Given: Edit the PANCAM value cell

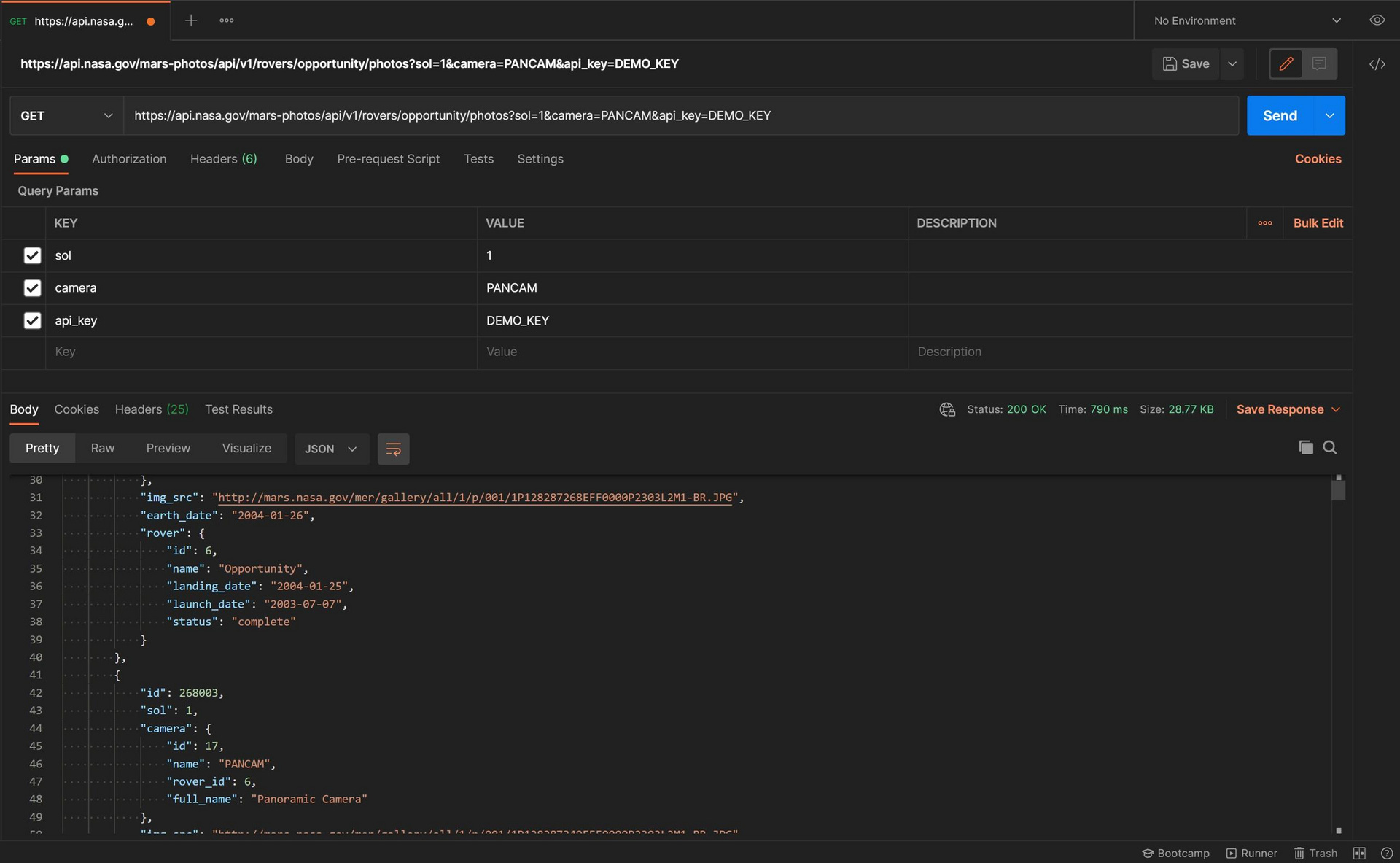Looking at the screenshot, I should [x=693, y=287].
